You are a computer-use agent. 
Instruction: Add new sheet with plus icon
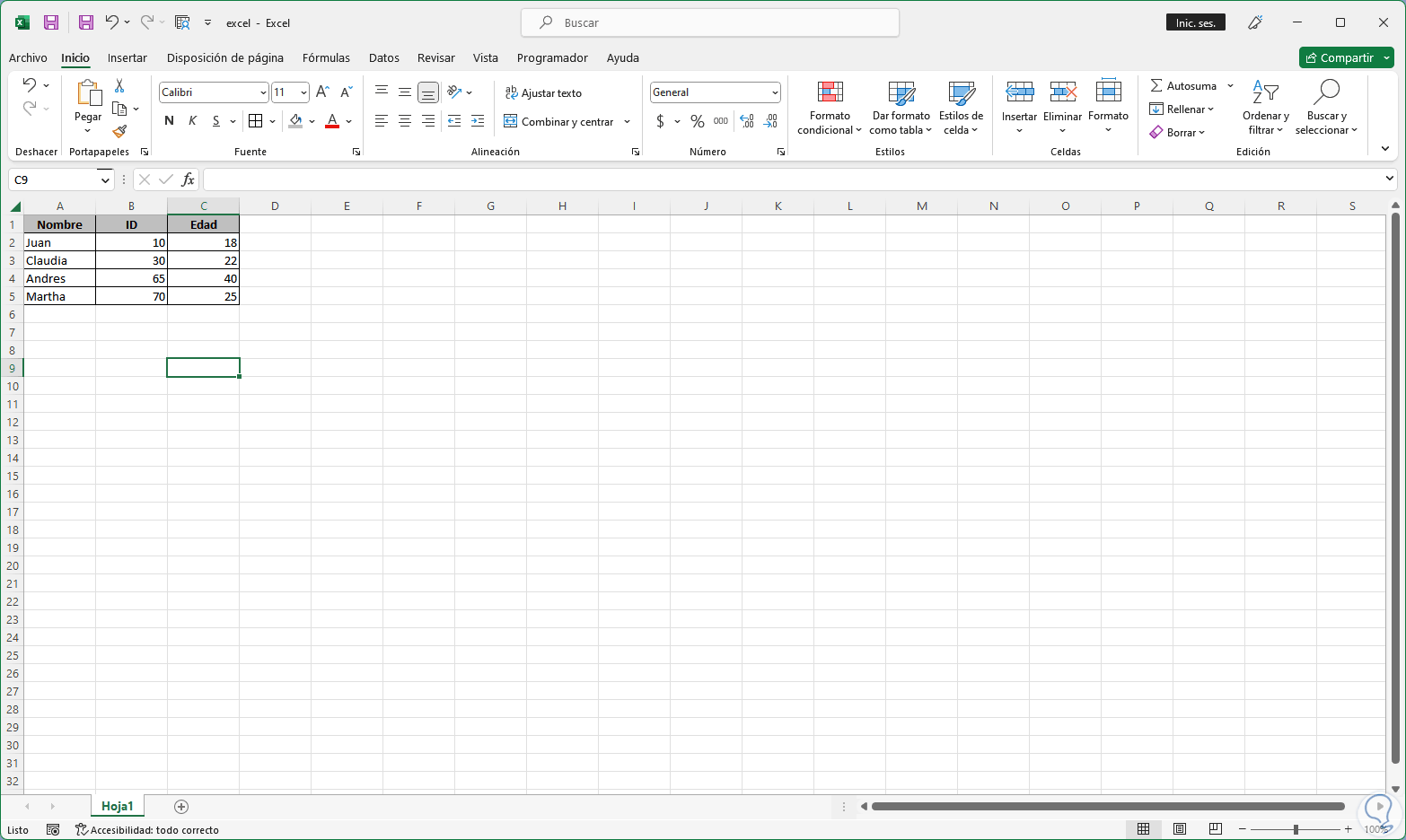click(181, 807)
